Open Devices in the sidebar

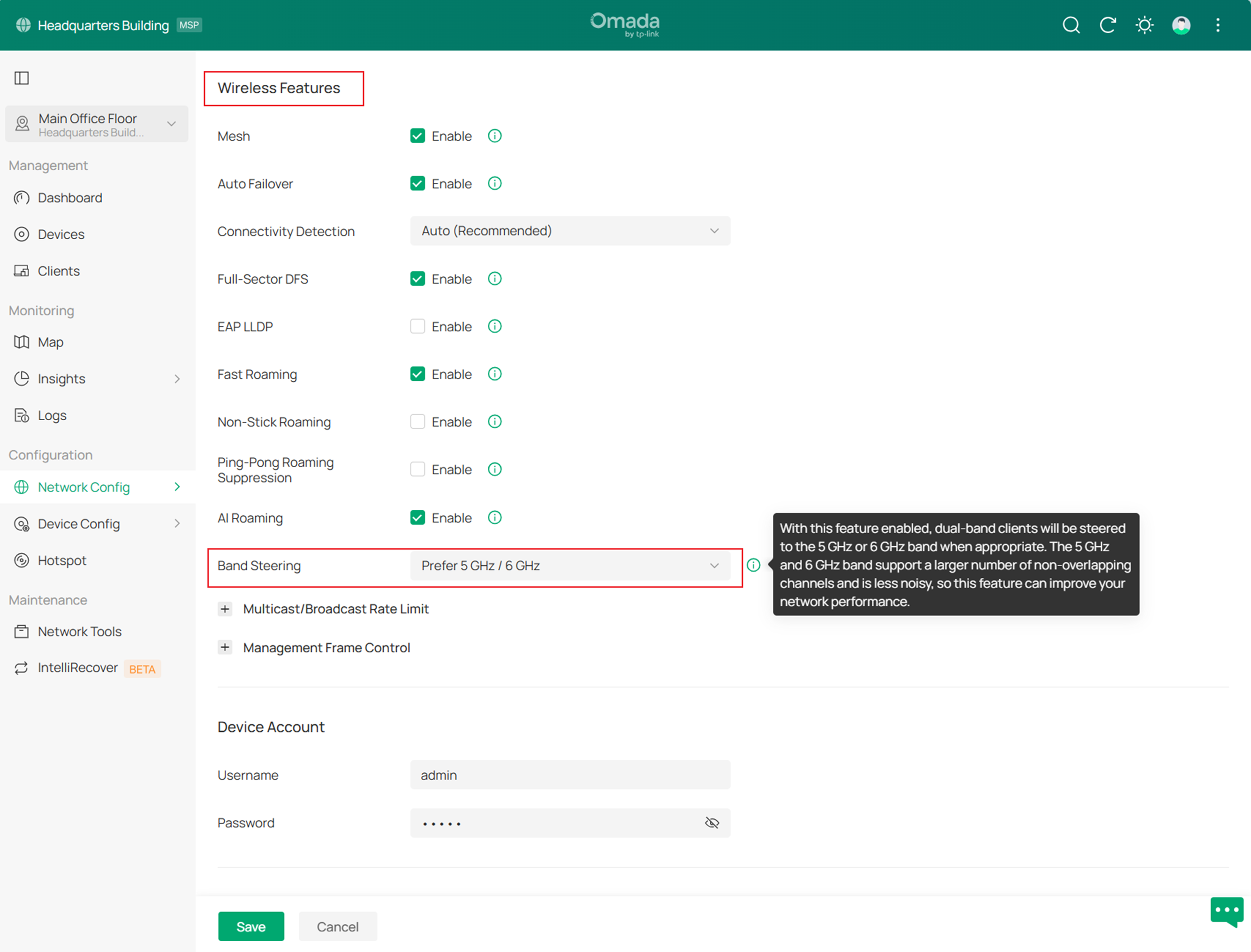point(61,234)
